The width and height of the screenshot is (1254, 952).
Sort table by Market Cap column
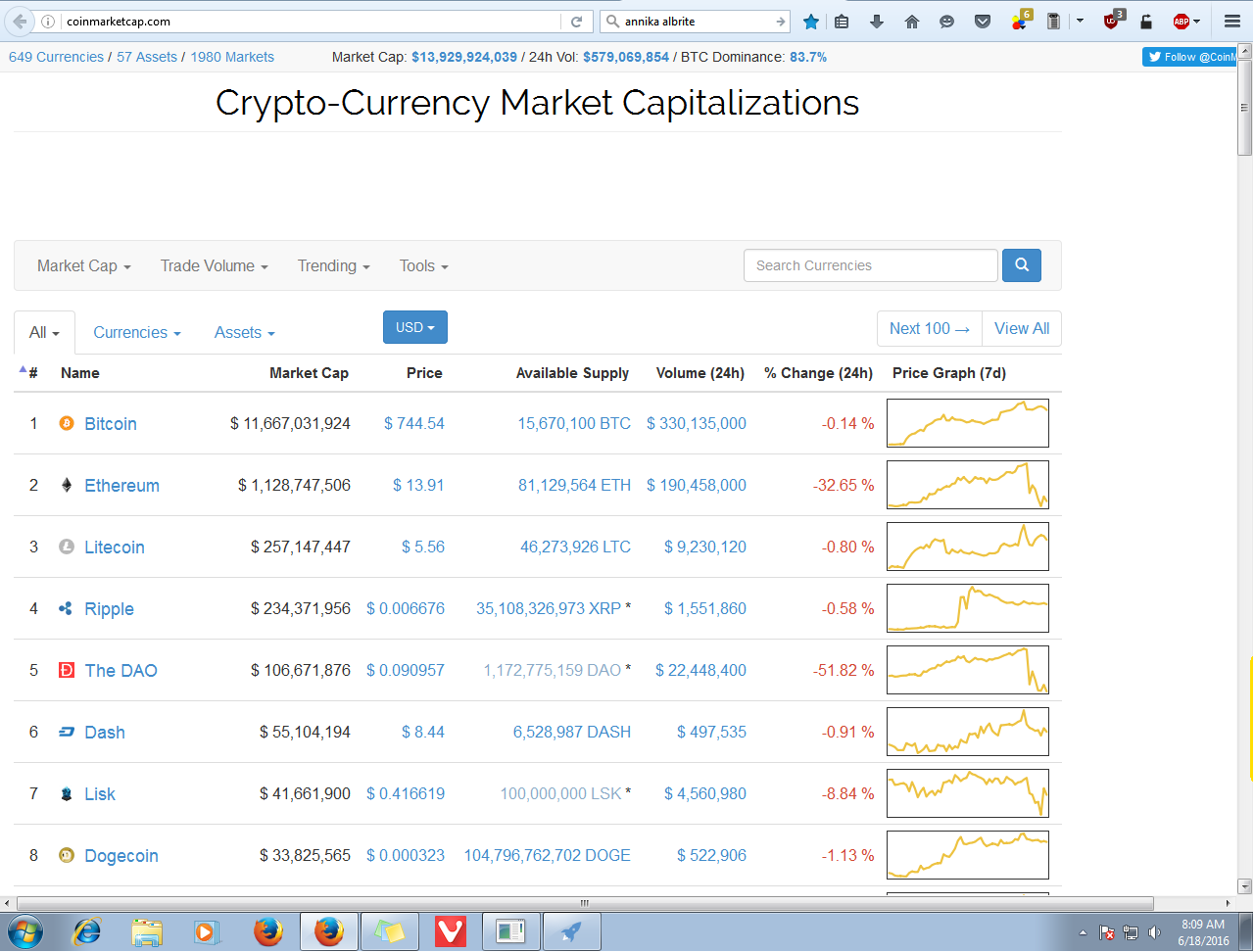point(309,373)
